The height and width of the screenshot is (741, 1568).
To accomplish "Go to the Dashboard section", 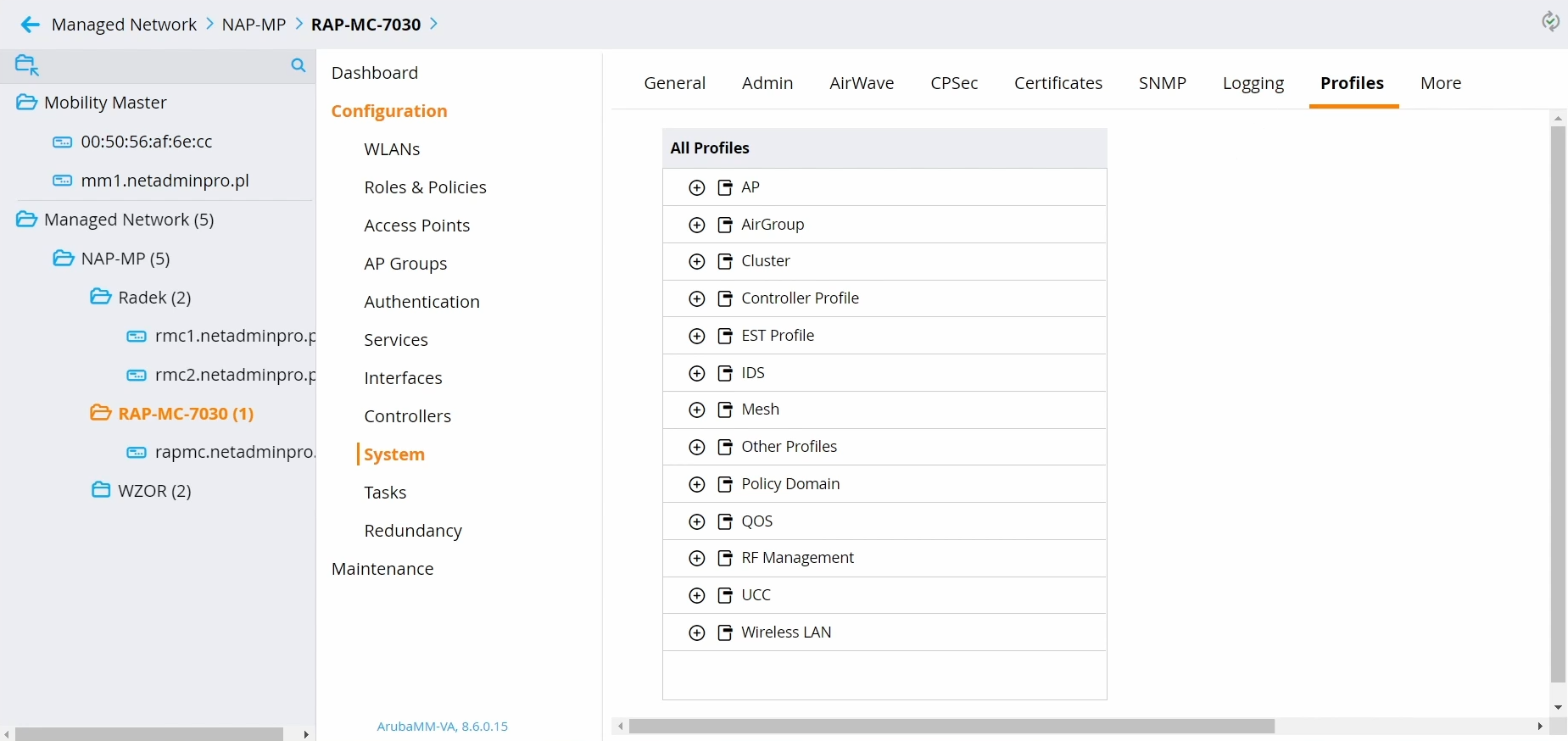I will (x=374, y=73).
